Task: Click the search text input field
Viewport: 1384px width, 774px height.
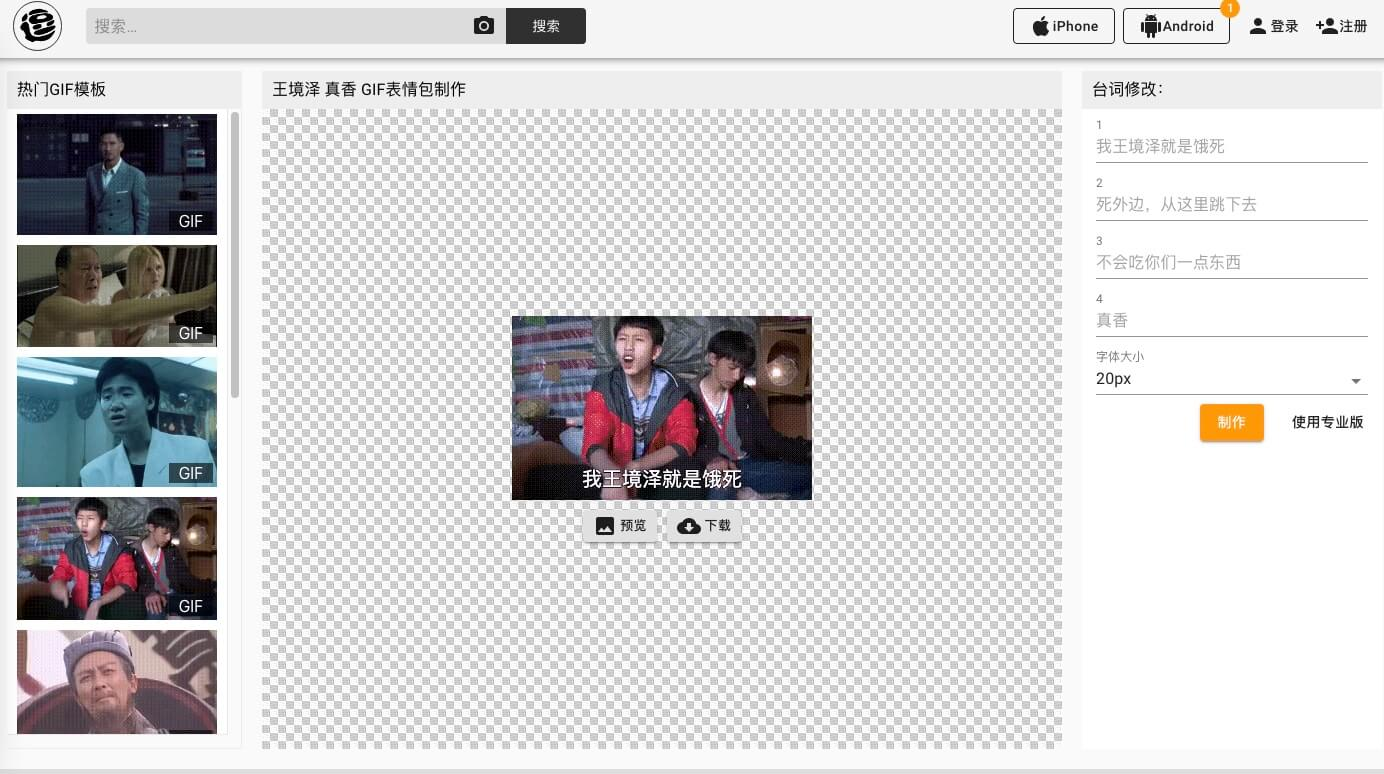Action: (280, 26)
